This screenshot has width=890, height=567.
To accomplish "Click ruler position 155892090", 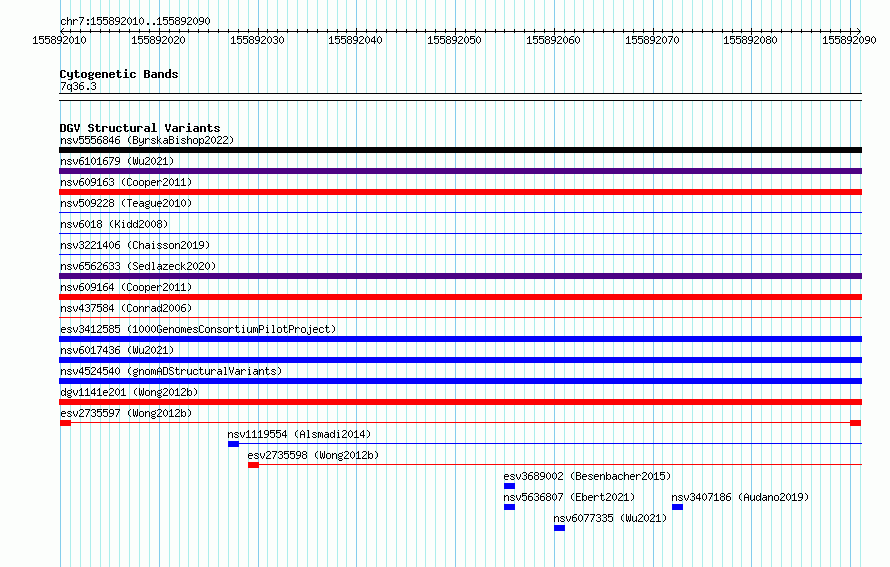I will coord(849,40).
